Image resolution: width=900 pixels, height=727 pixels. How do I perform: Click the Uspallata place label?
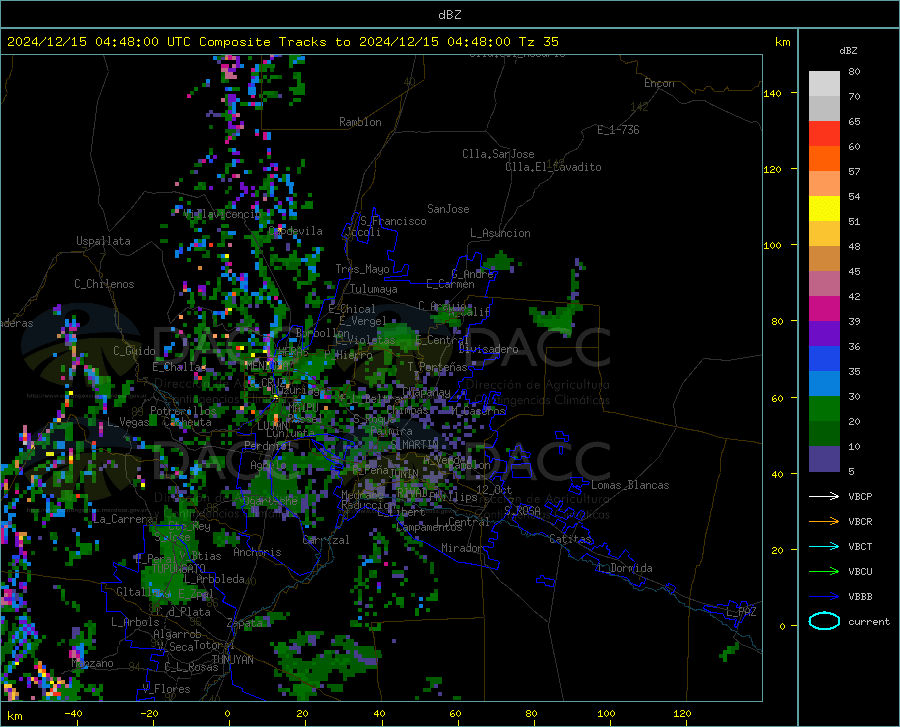(103, 241)
